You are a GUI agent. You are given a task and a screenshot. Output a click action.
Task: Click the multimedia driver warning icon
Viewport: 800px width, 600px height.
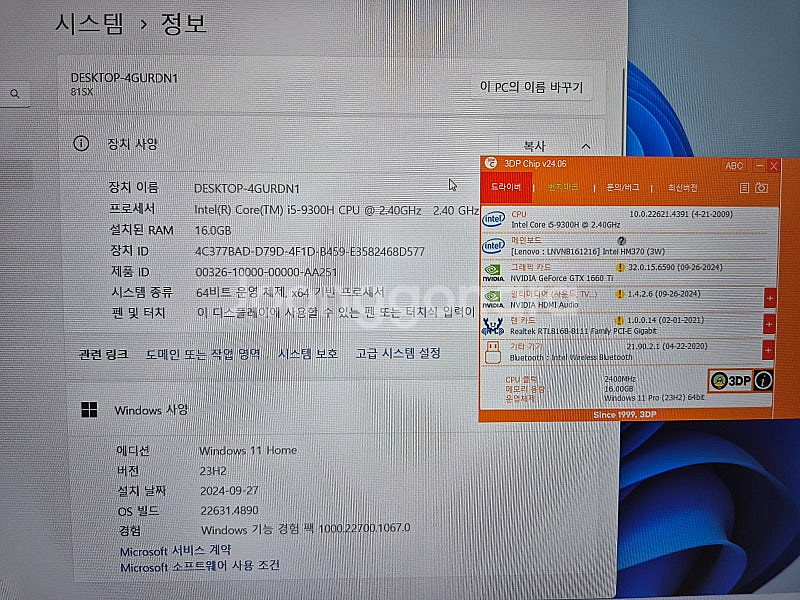click(x=620, y=294)
